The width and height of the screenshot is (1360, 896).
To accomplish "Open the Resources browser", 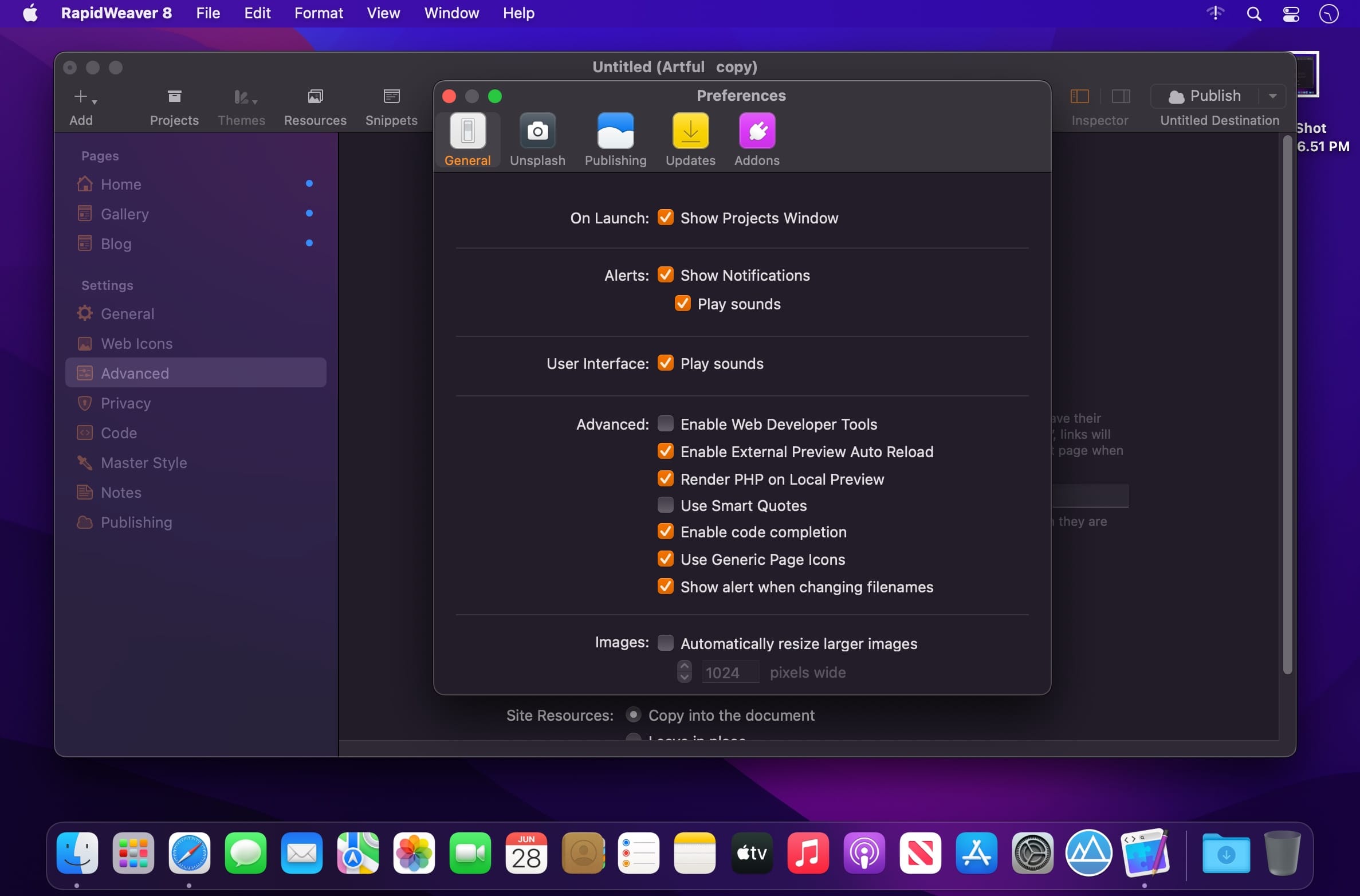I will click(x=315, y=107).
